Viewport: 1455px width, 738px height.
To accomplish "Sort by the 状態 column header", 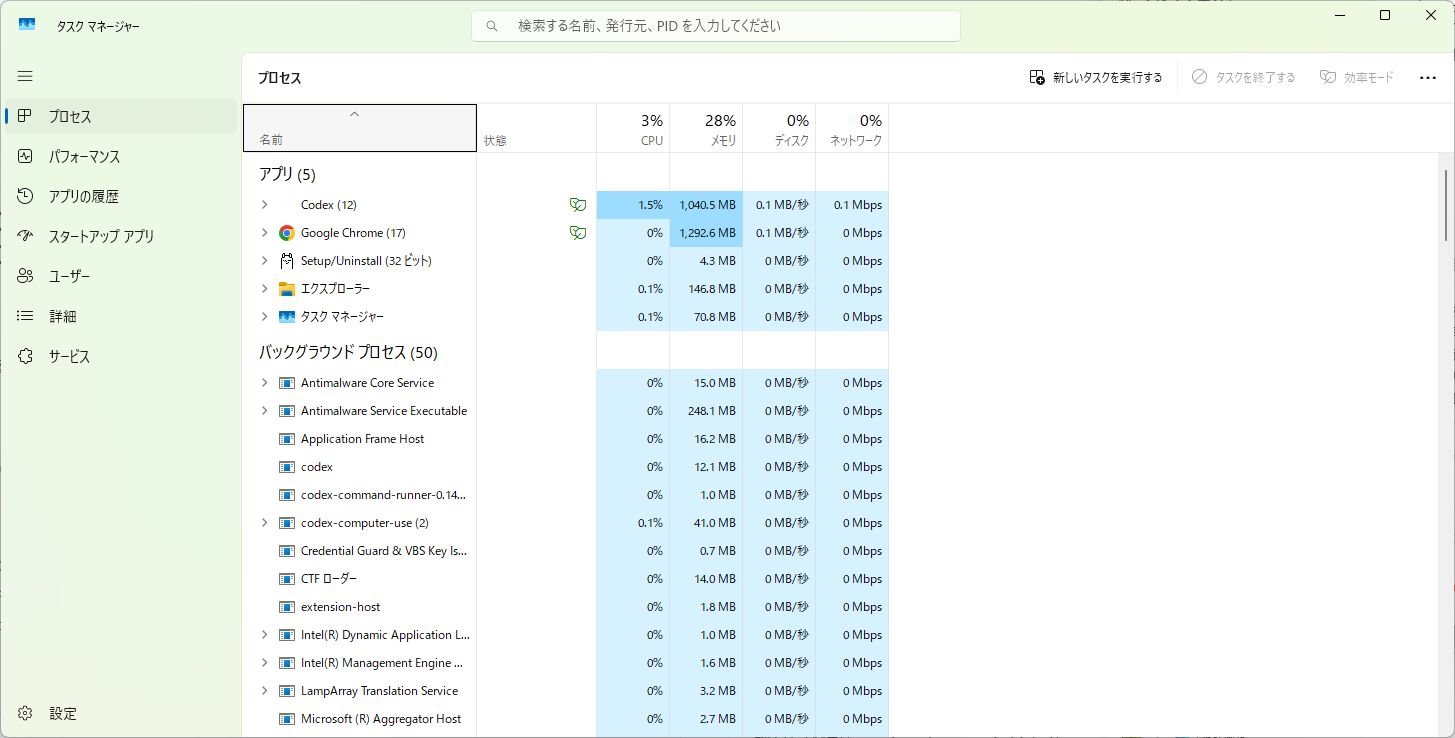I will (537, 128).
